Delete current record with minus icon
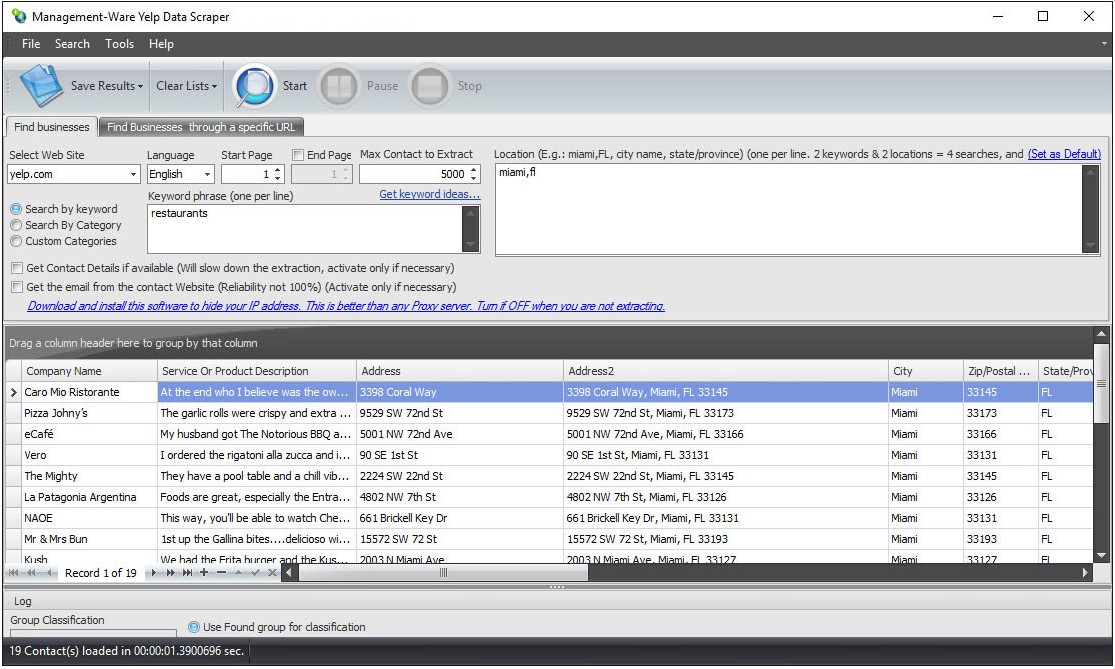 tap(221, 572)
